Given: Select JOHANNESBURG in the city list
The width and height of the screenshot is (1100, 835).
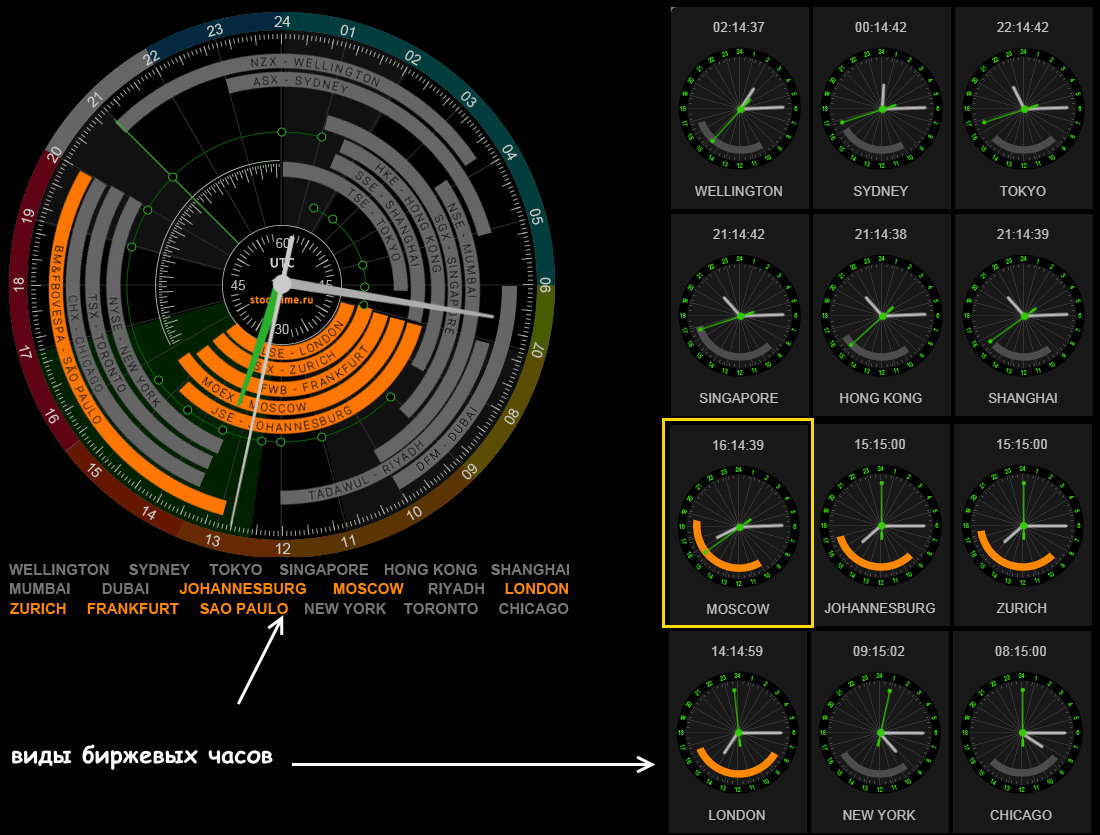Looking at the screenshot, I should 242,589.
